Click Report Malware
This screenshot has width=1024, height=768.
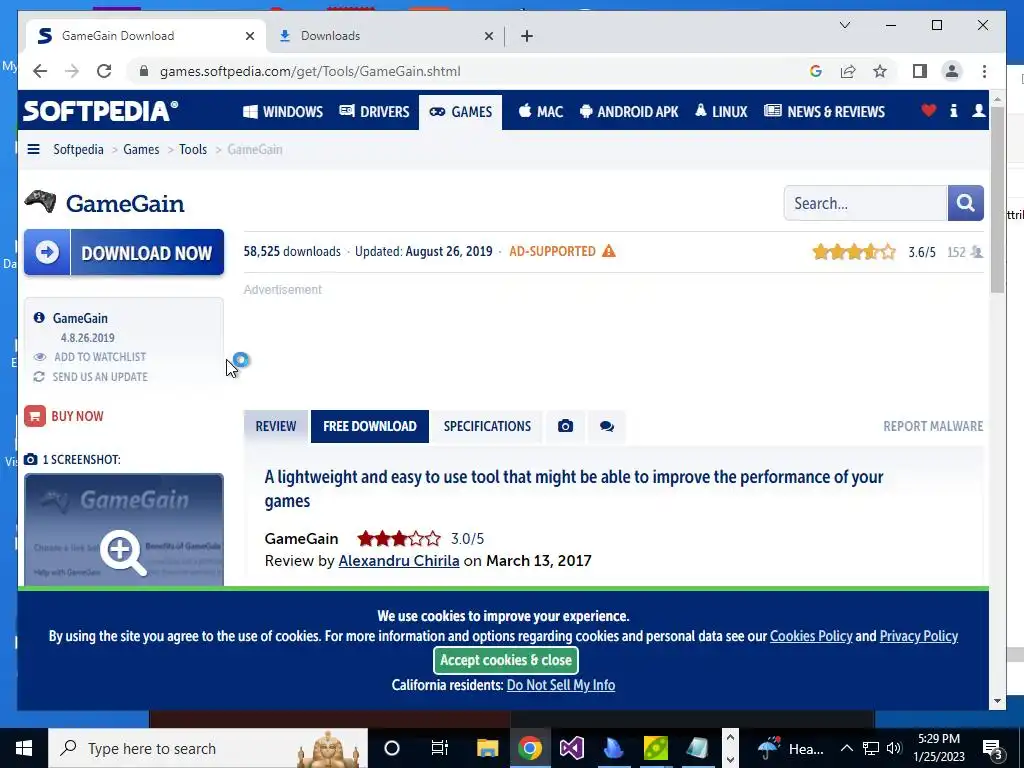click(x=933, y=426)
